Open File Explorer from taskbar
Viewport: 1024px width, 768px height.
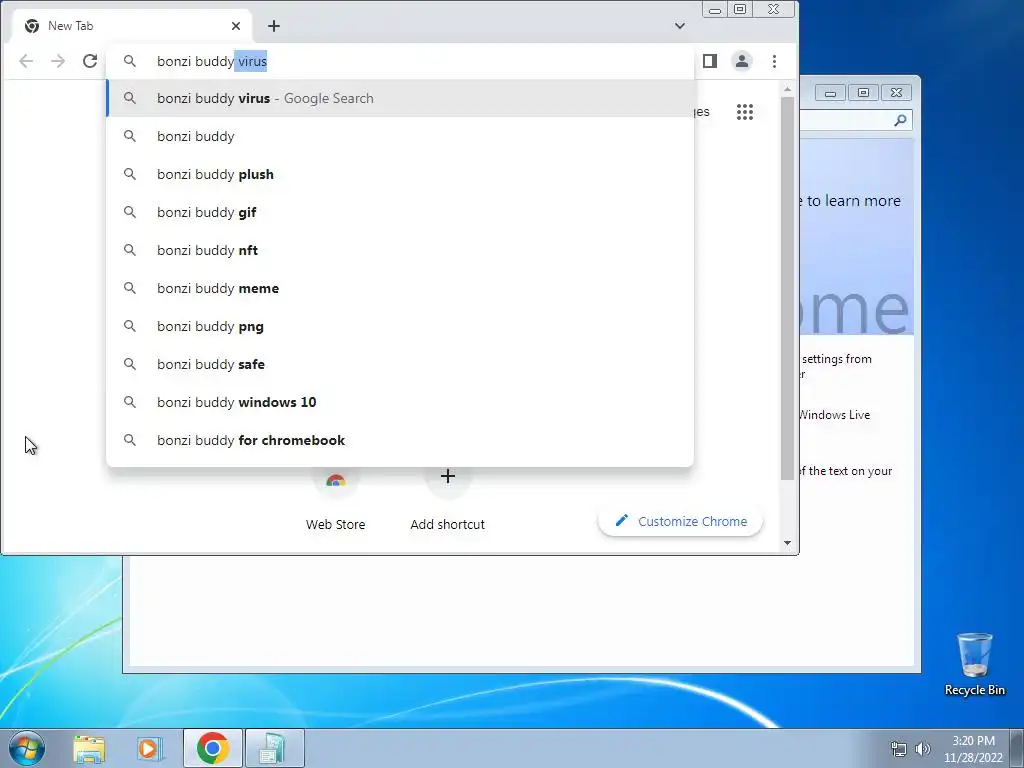pyautogui.click(x=89, y=749)
